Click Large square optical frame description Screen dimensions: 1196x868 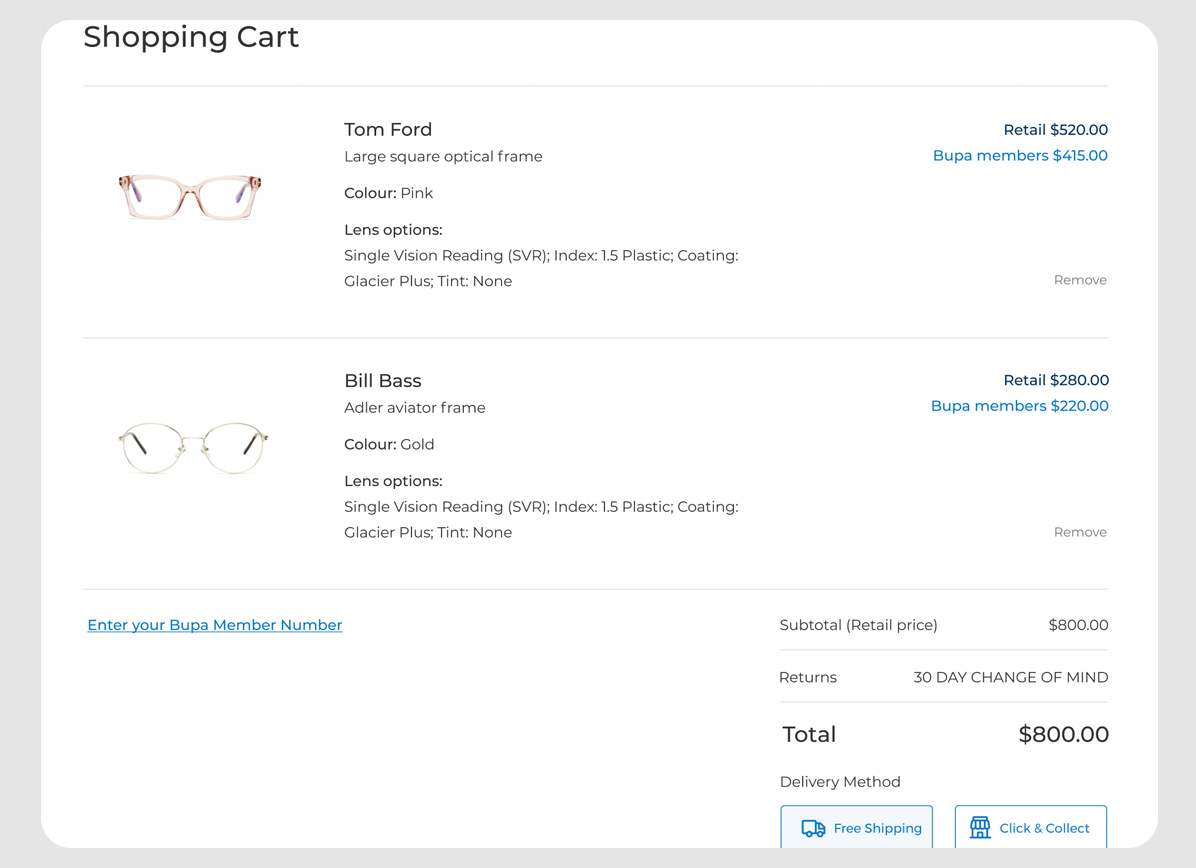click(x=443, y=156)
